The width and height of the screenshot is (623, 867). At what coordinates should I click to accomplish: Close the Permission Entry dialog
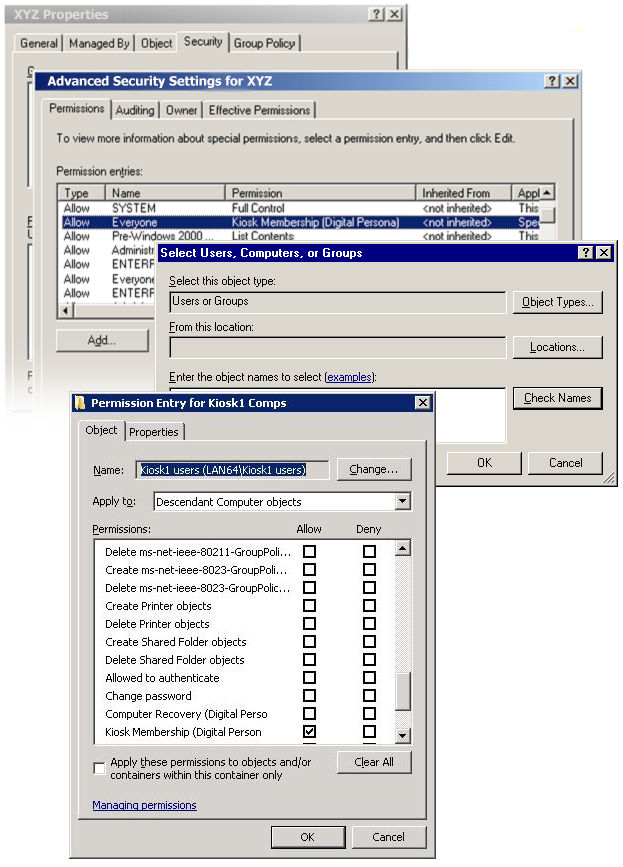[x=423, y=403]
